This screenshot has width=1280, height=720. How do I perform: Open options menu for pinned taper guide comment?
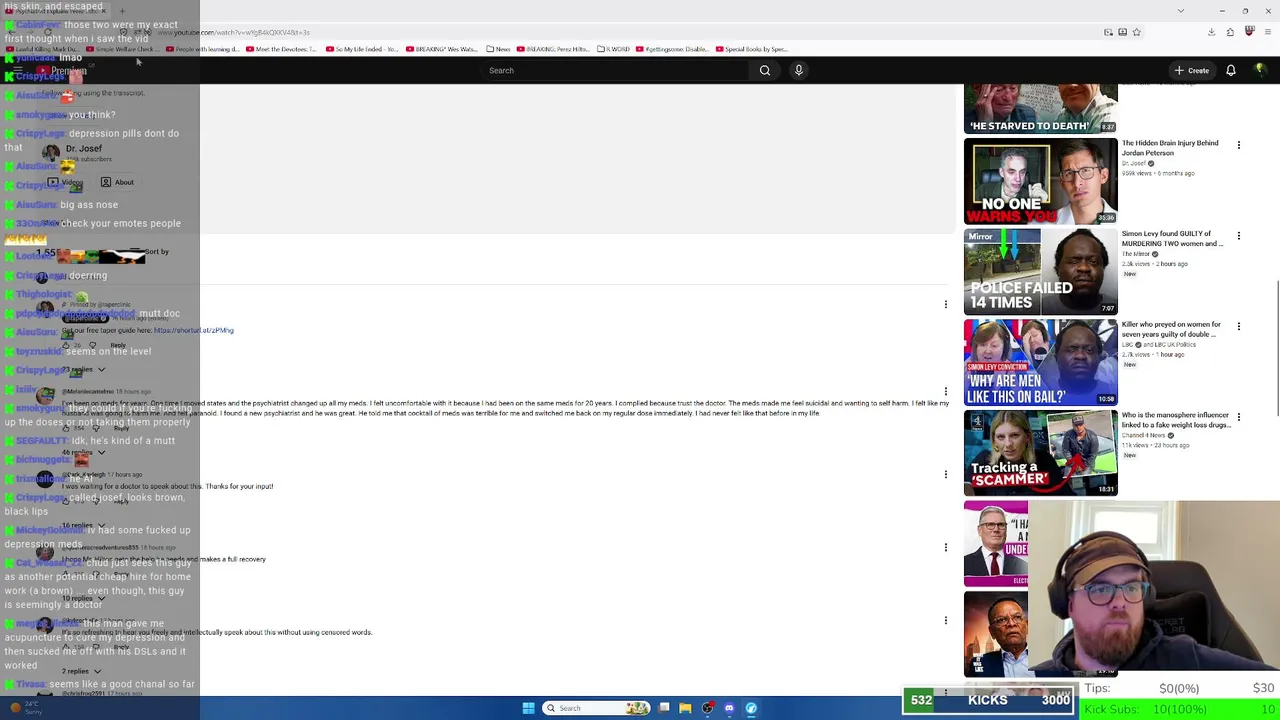pyautogui.click(x=946, y=304)
